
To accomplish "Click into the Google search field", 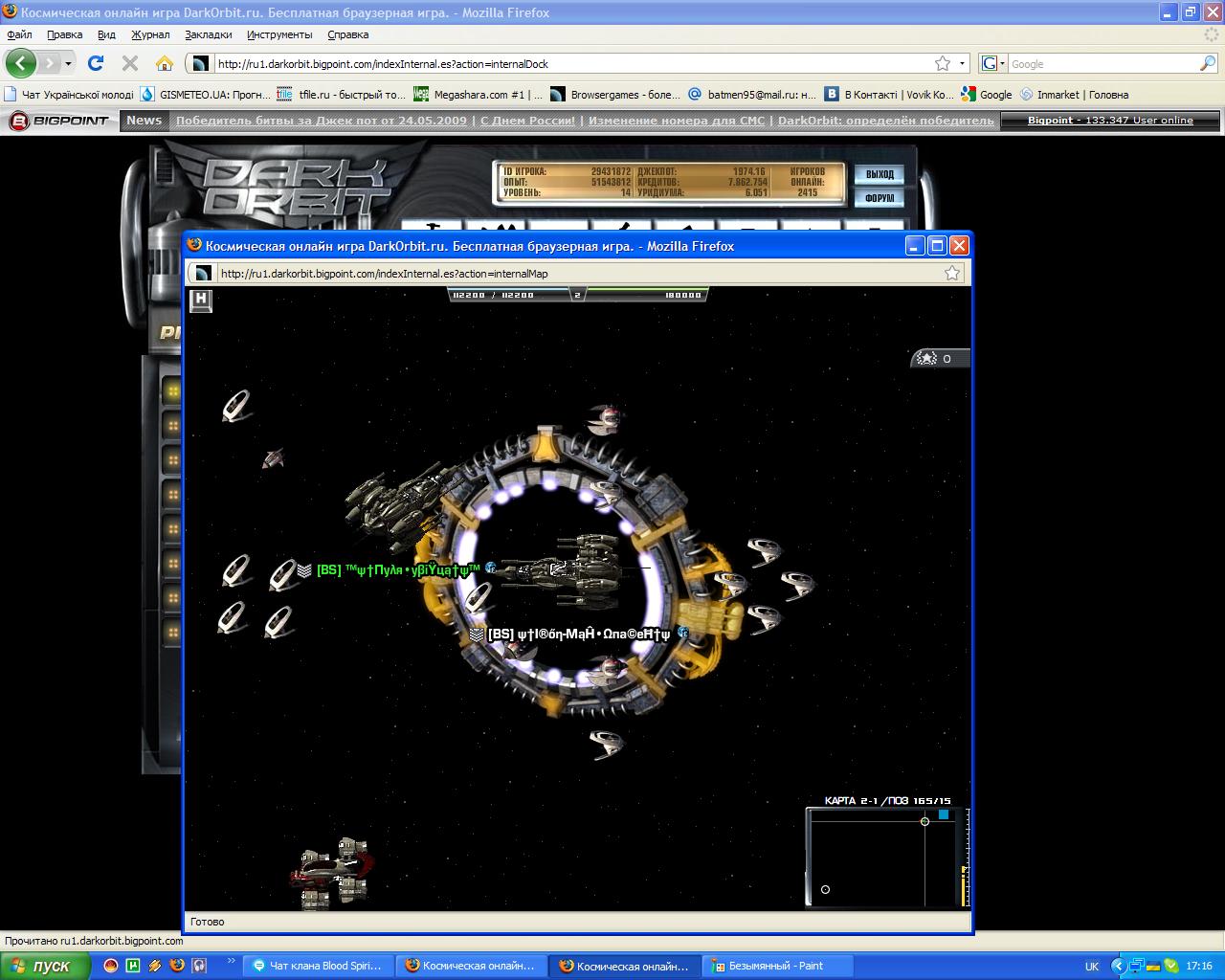I will pos(1102,64).
